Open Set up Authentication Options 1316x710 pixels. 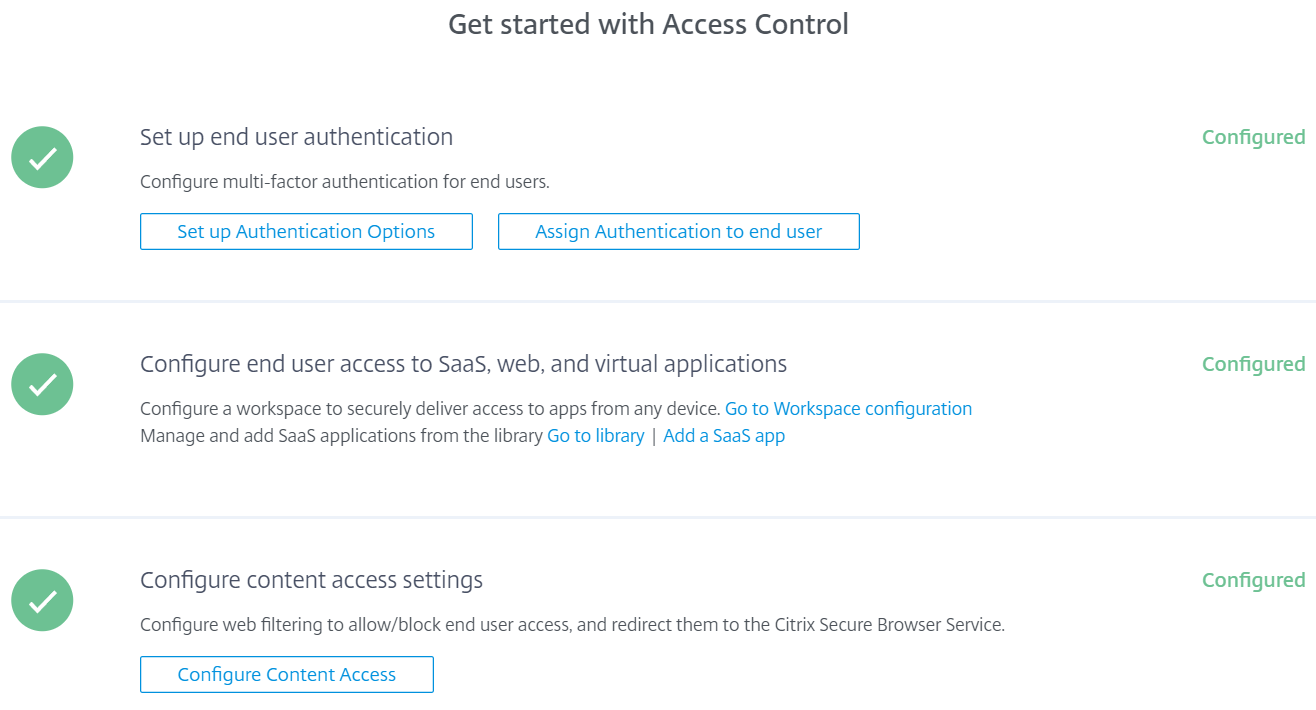(x=306, y=231)
